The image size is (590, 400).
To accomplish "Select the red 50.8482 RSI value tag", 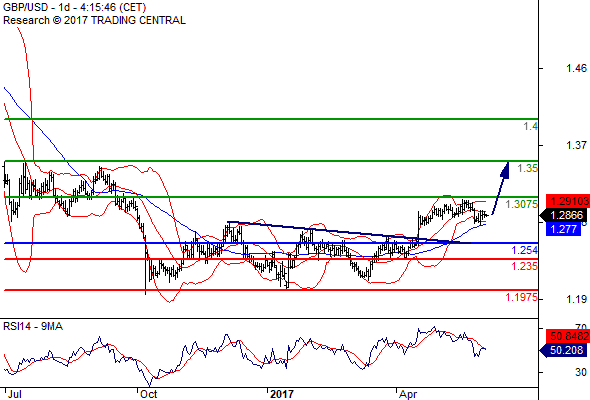I will pyautogui.click(x=568, y=336).
